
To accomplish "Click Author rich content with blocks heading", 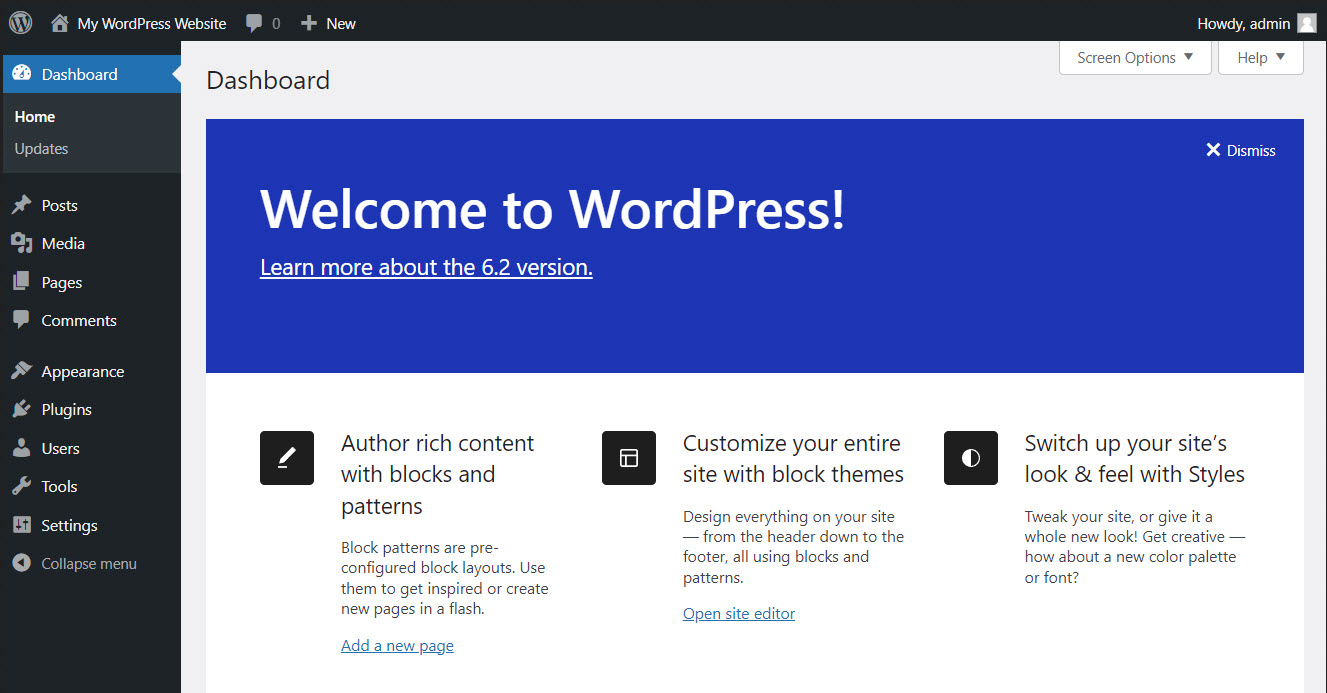I will coord(438,474).
